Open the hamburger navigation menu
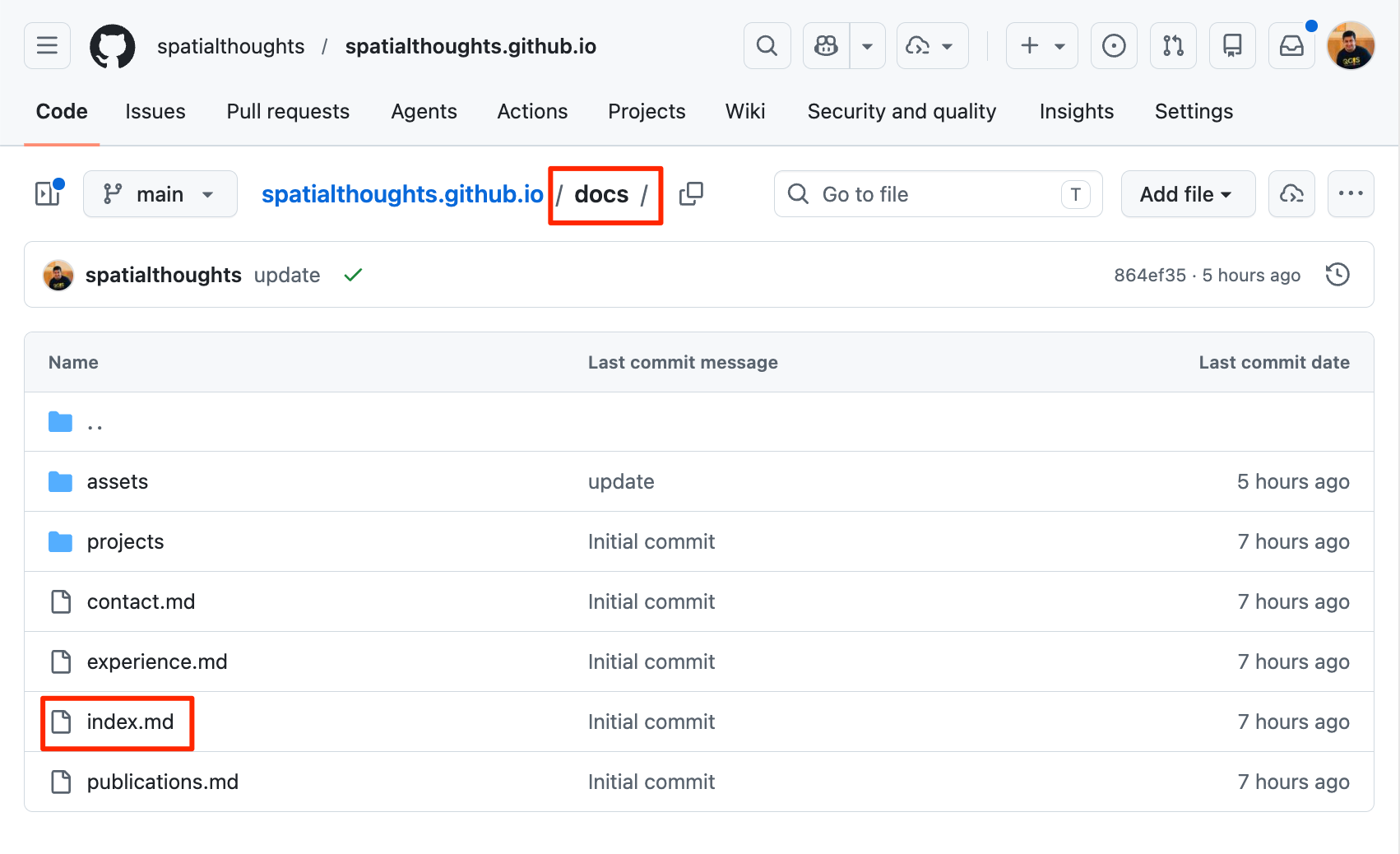The height and width of the screenshot is (854, 1400). pos(47,46)
